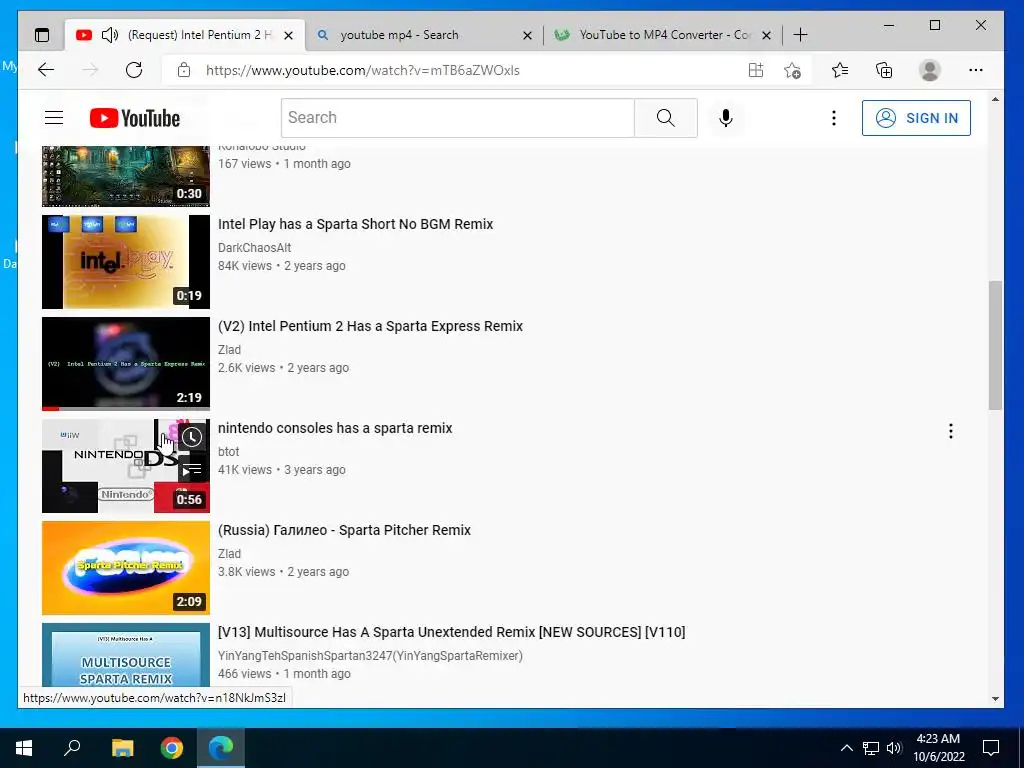Open action menu for nintendo consoles video
This screenshot has width=1024, height=768.
[951, 431]
